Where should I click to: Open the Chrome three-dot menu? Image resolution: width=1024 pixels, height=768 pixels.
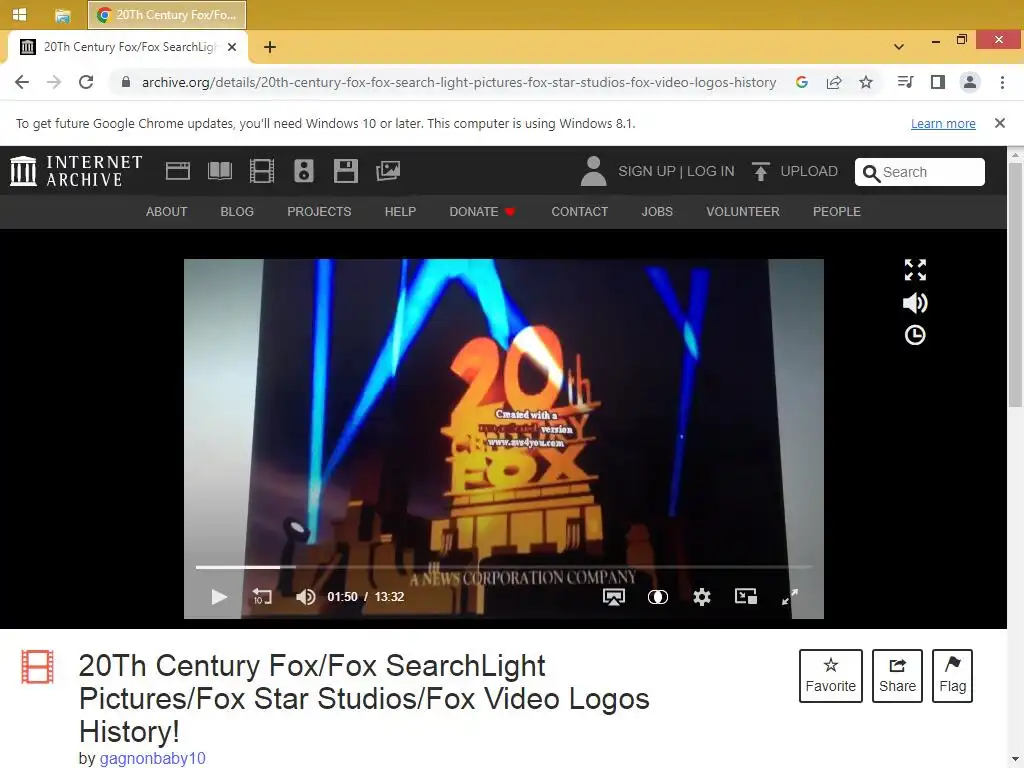click(x=1002, y=82)
